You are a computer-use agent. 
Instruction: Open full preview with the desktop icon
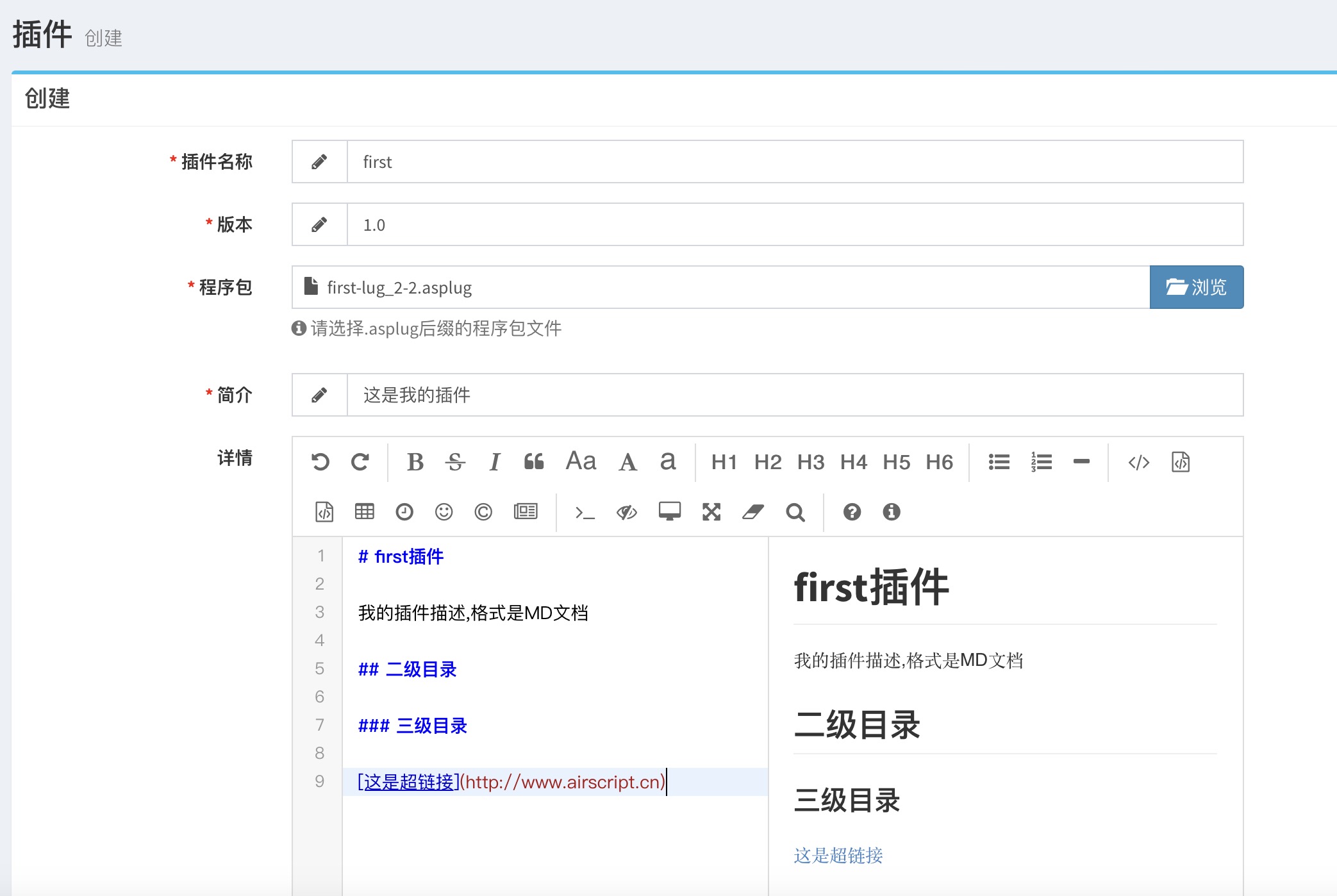(670, 511)
